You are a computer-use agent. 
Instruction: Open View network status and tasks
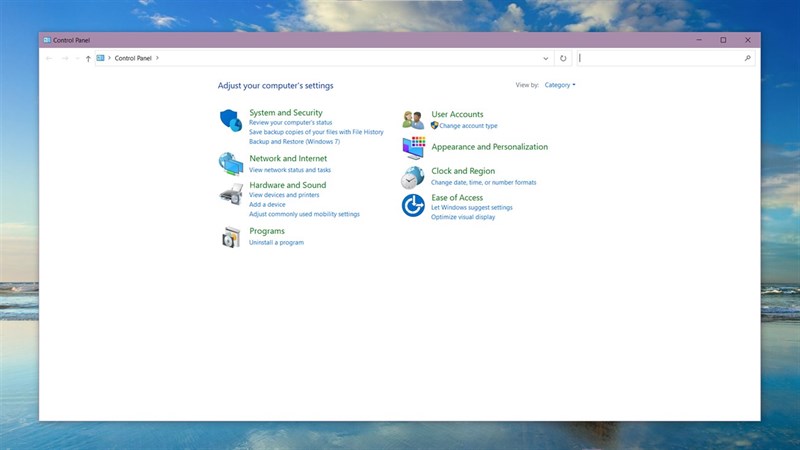tap(289, 170)
